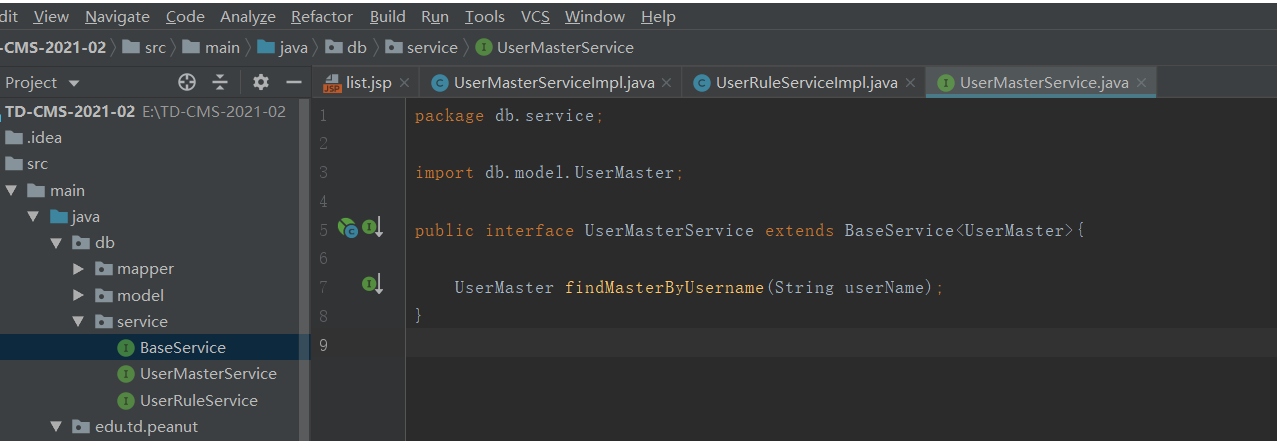Close the UserMasterService.java tab

[x=1141, y=83]
